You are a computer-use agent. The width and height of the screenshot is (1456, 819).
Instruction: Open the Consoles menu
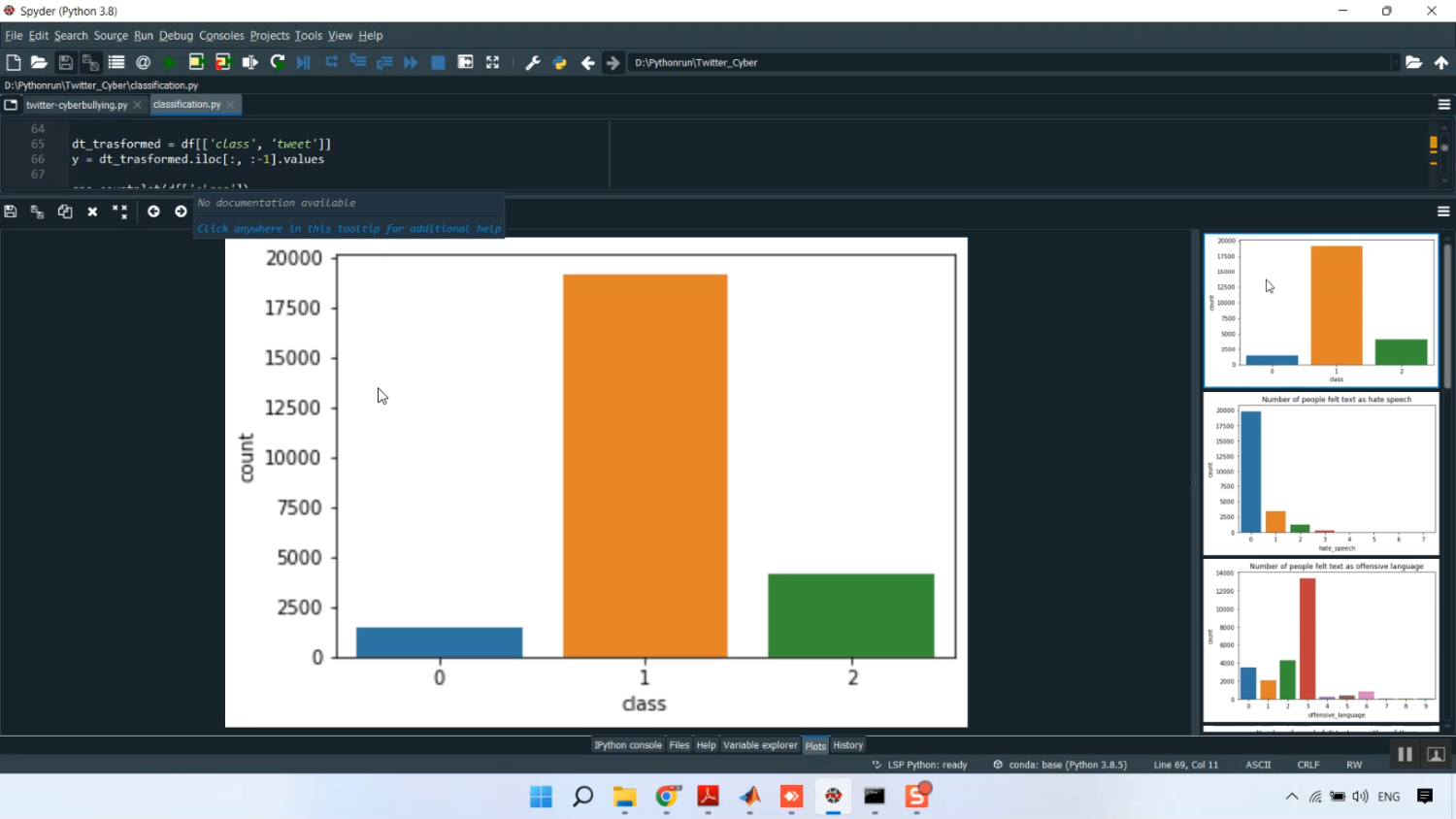(221, 35)
